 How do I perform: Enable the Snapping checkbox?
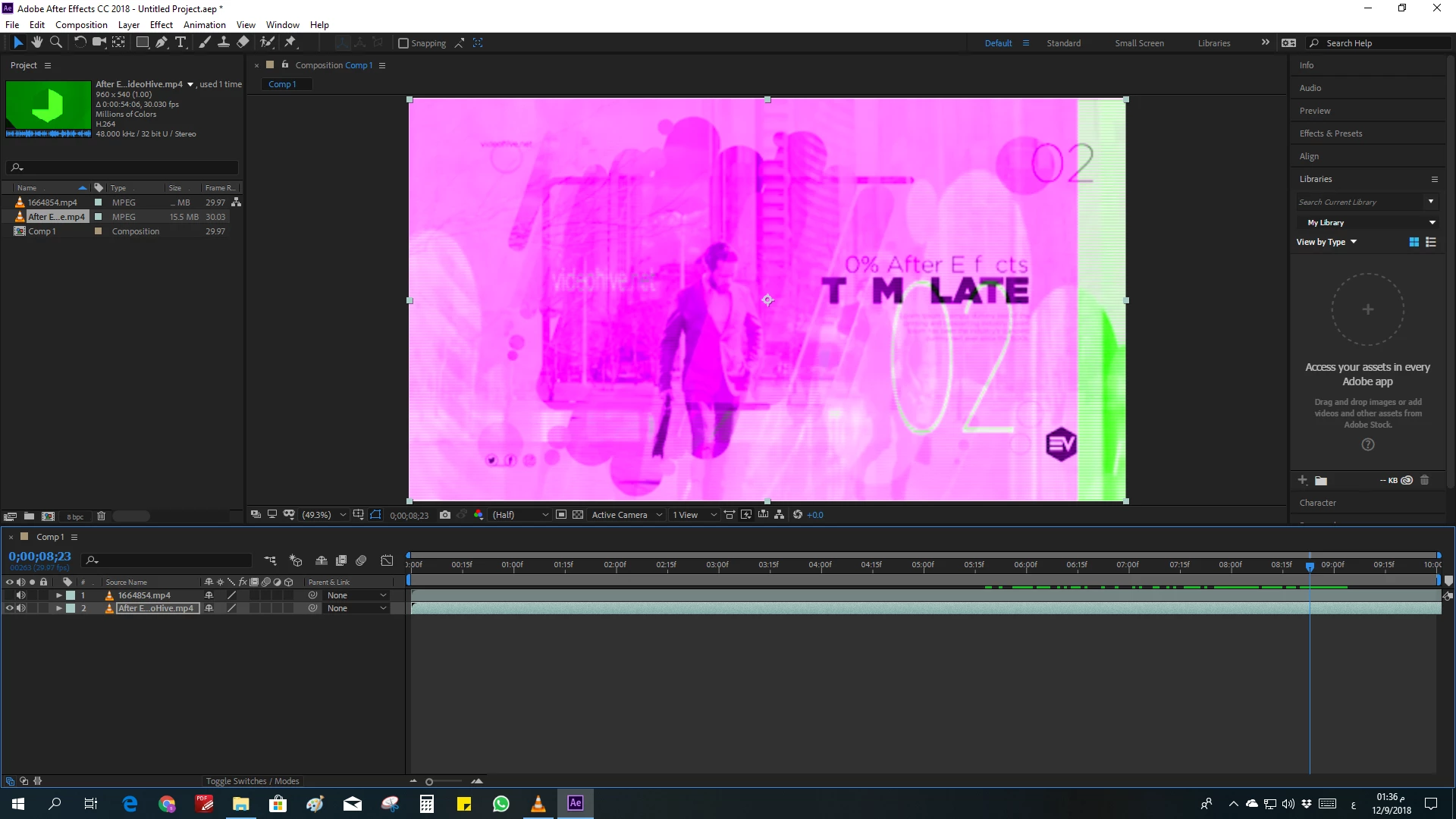tap(403, 43)
